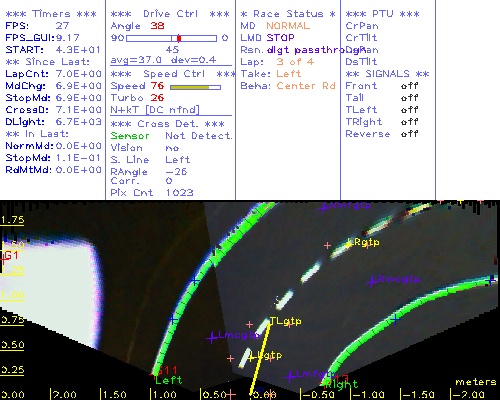Screen dimensions: 500x400
Task: Select the Race Status section header
Action: 288,14
